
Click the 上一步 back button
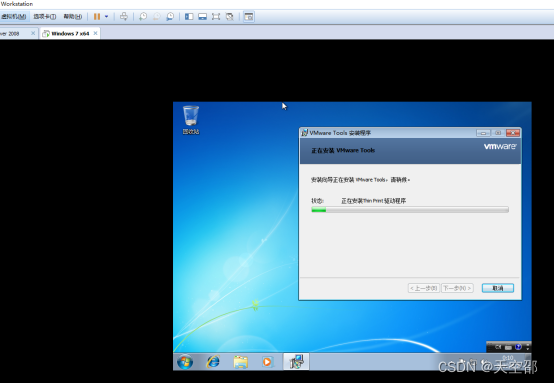[x=424, y=288]
